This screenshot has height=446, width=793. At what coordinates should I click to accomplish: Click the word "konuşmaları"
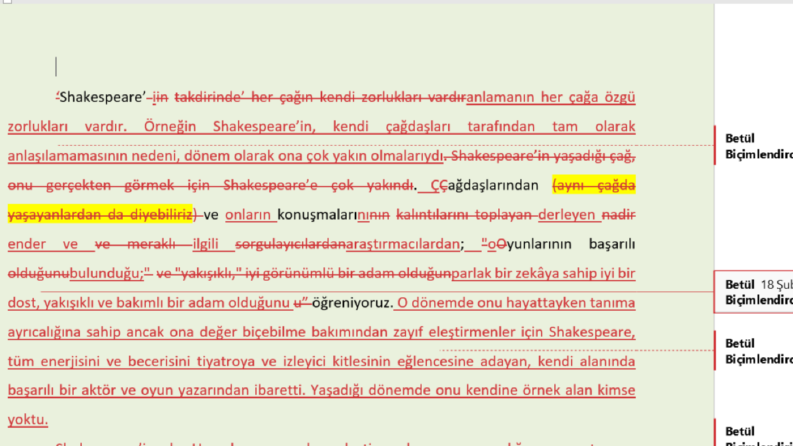(317, 215)
